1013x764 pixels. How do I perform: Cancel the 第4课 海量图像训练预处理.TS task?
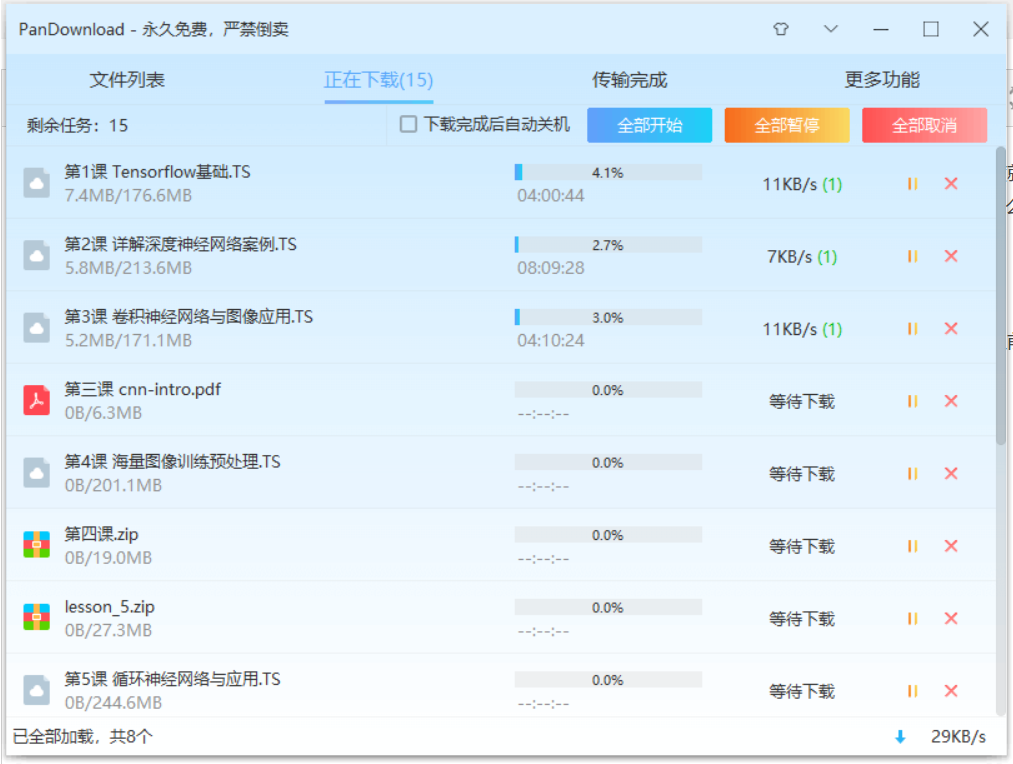[x=951, y=473]
